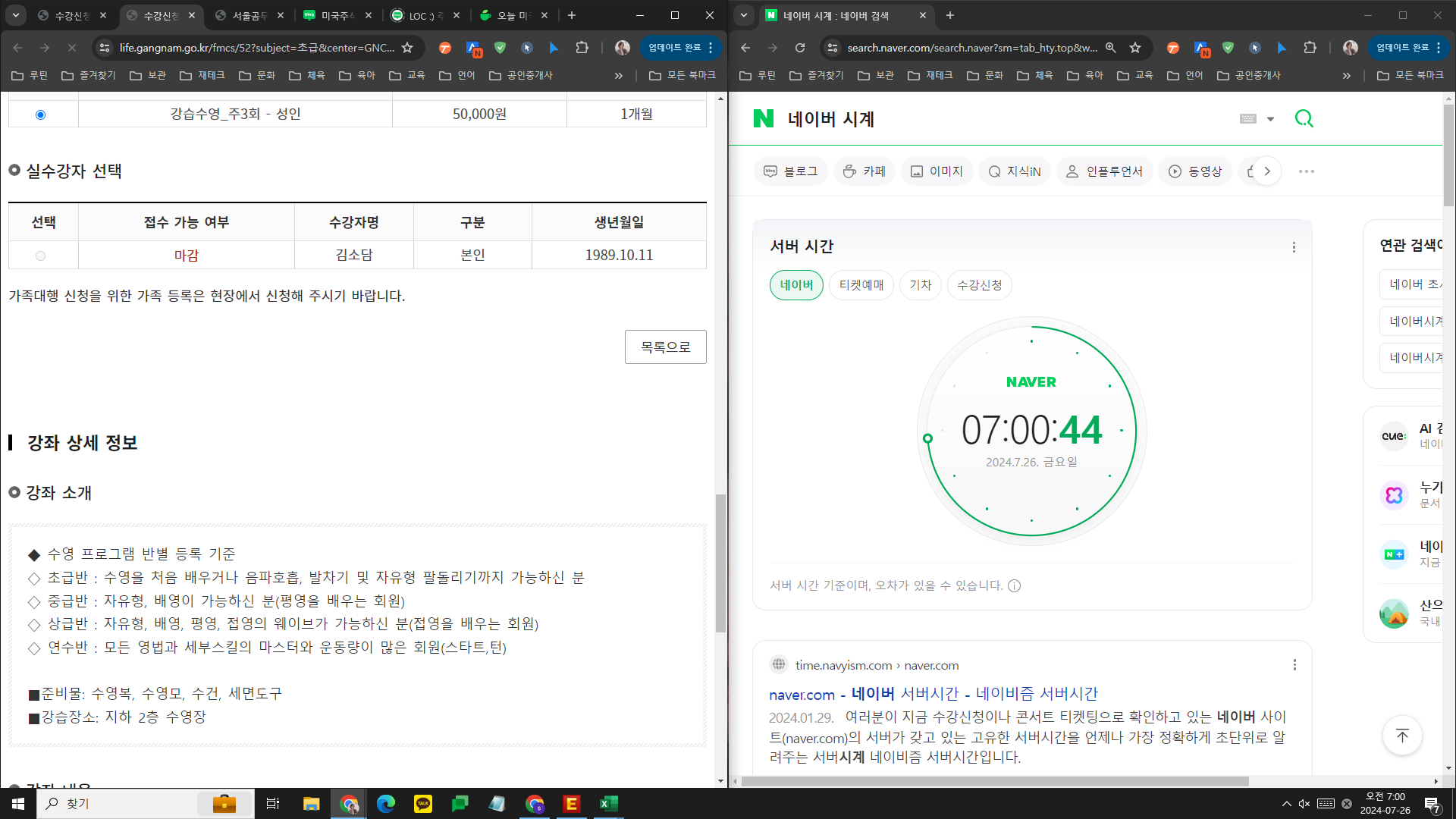This screenshot has width=1456, height=819.
Task: Expand the dropdown arrow next to keyboard icon
Action: [x=1270, y=119]
